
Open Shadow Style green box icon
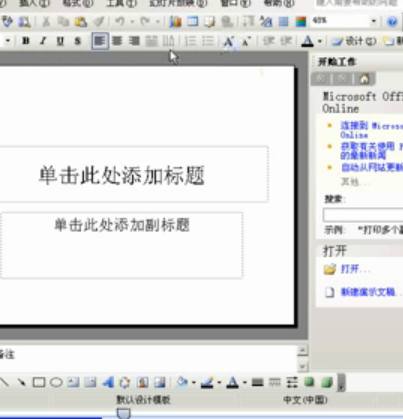(x=309, y=382)
